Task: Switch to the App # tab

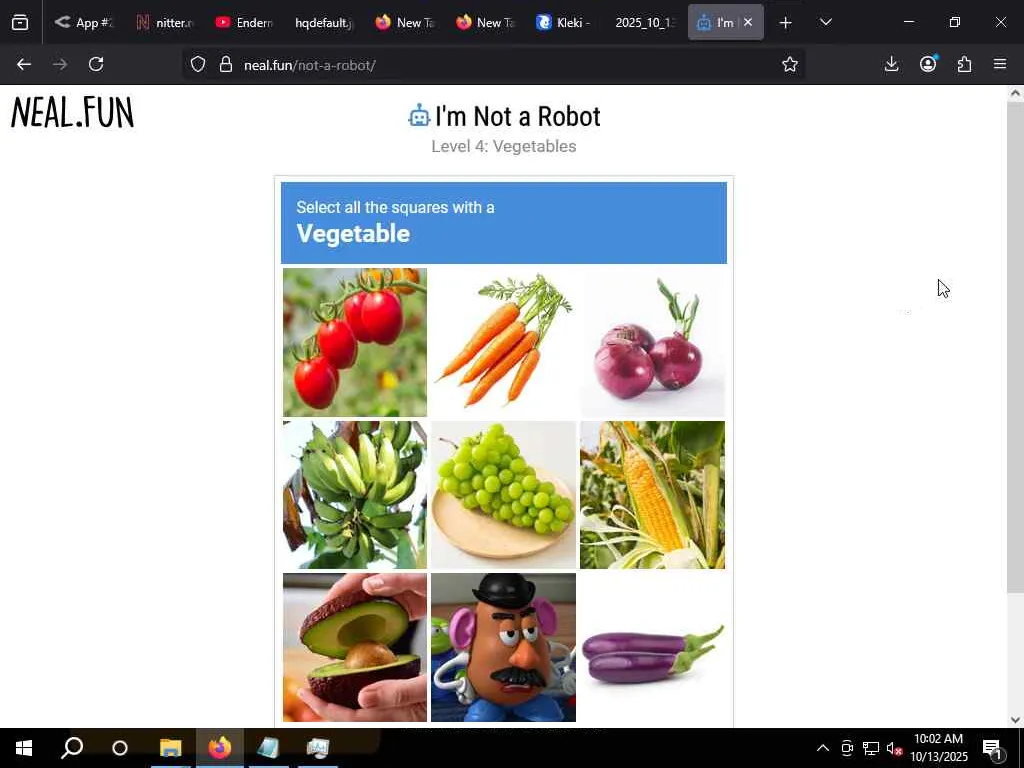Action: (84, 22)
